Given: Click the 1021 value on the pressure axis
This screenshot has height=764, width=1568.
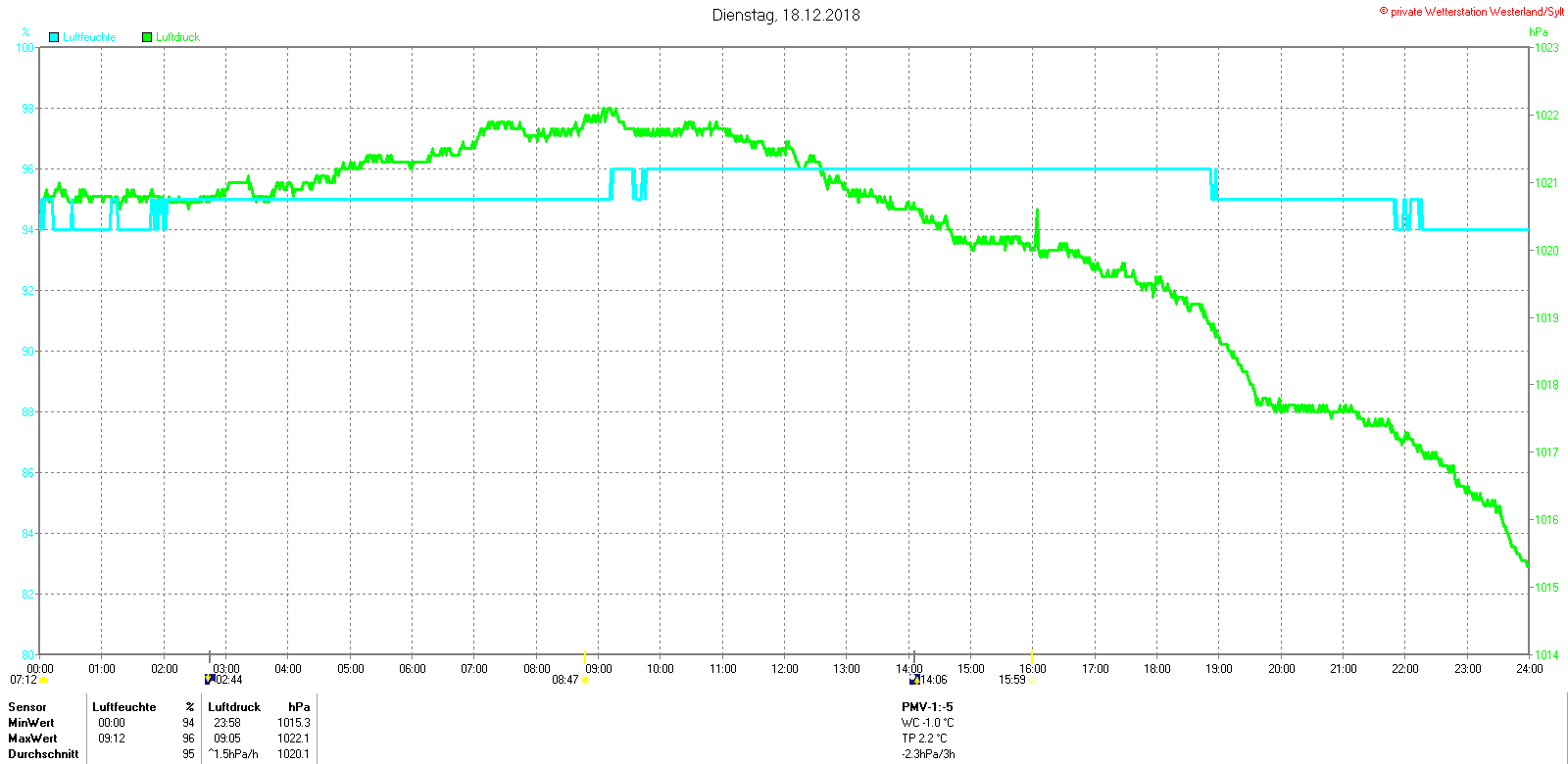Looking at the screenshot, I should coord(1546,183).
